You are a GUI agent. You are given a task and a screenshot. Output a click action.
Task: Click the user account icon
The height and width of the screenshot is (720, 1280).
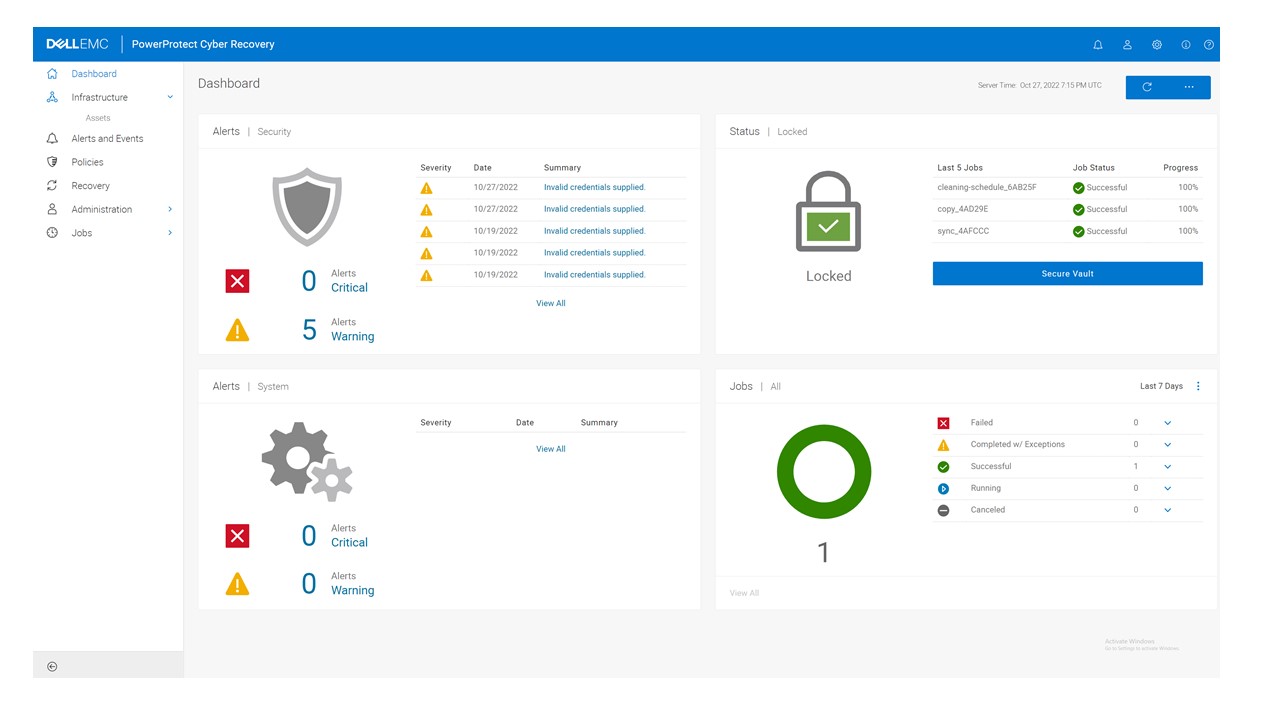click(x=1127, y=44)
